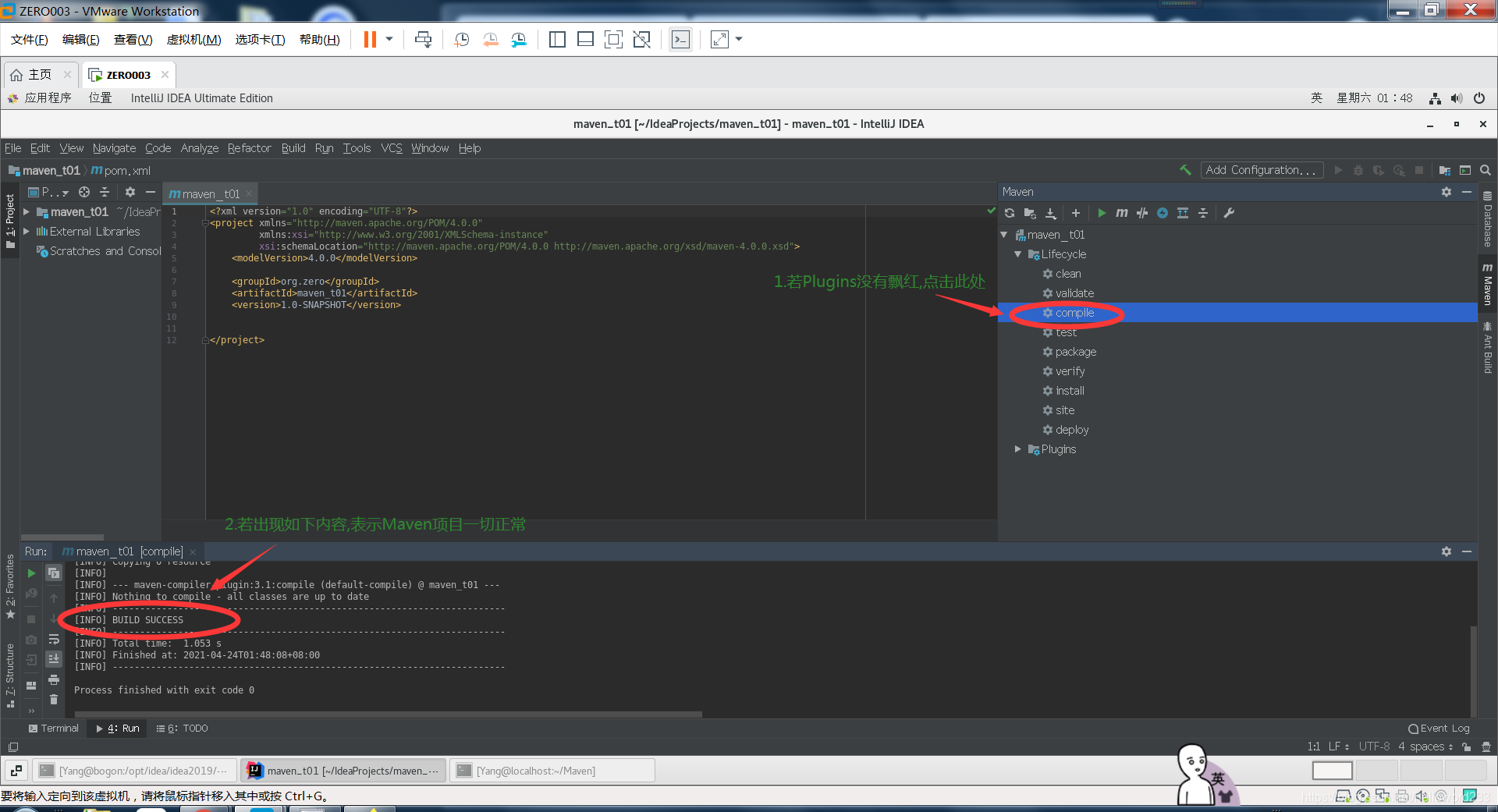Take VMware snapshot clock icon

(x=461, y=39)
